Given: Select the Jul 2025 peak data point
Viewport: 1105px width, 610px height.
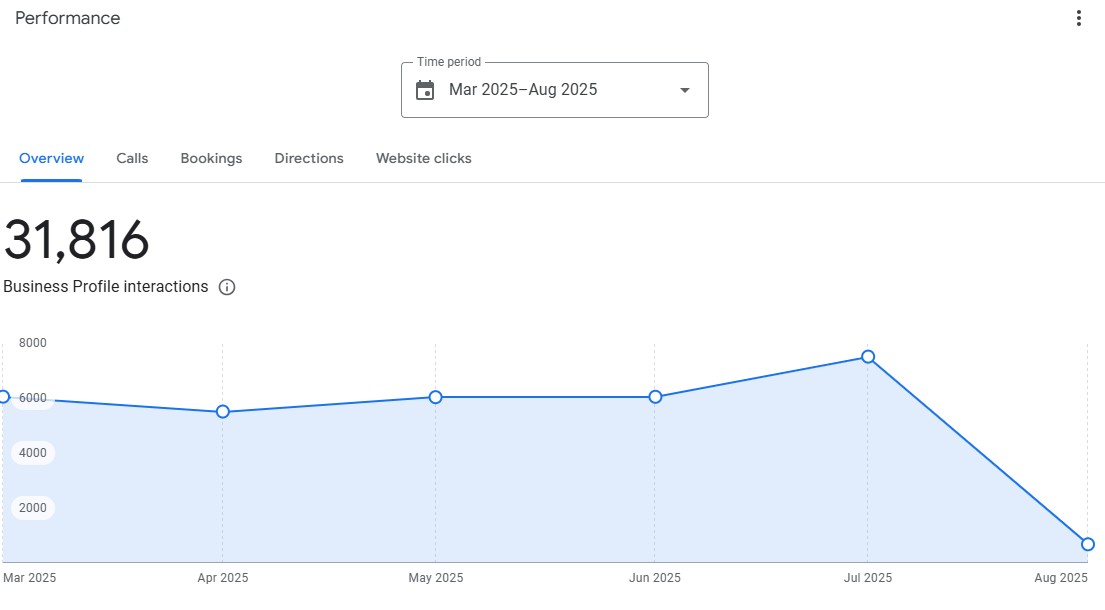Looking at the screenshot, I should point(868,357).
